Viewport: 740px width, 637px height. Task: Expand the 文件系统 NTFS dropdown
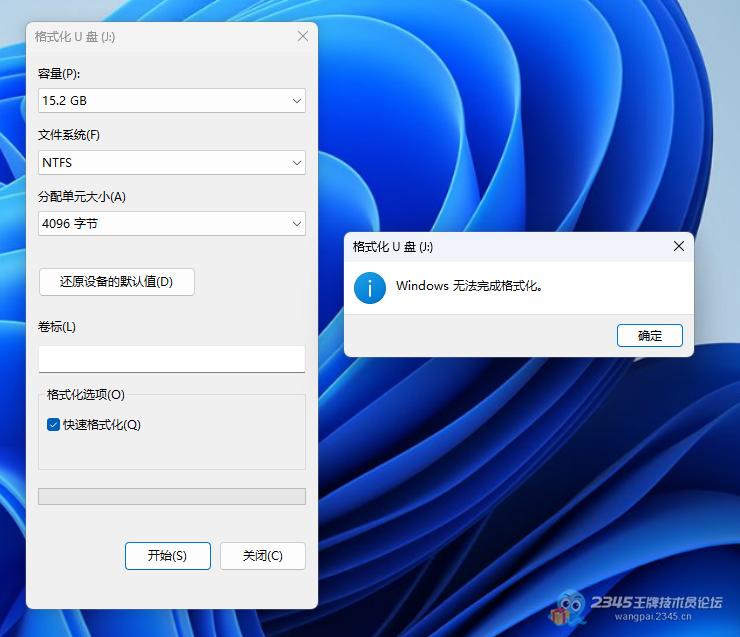pyautogui.click(x=172, y=162)
